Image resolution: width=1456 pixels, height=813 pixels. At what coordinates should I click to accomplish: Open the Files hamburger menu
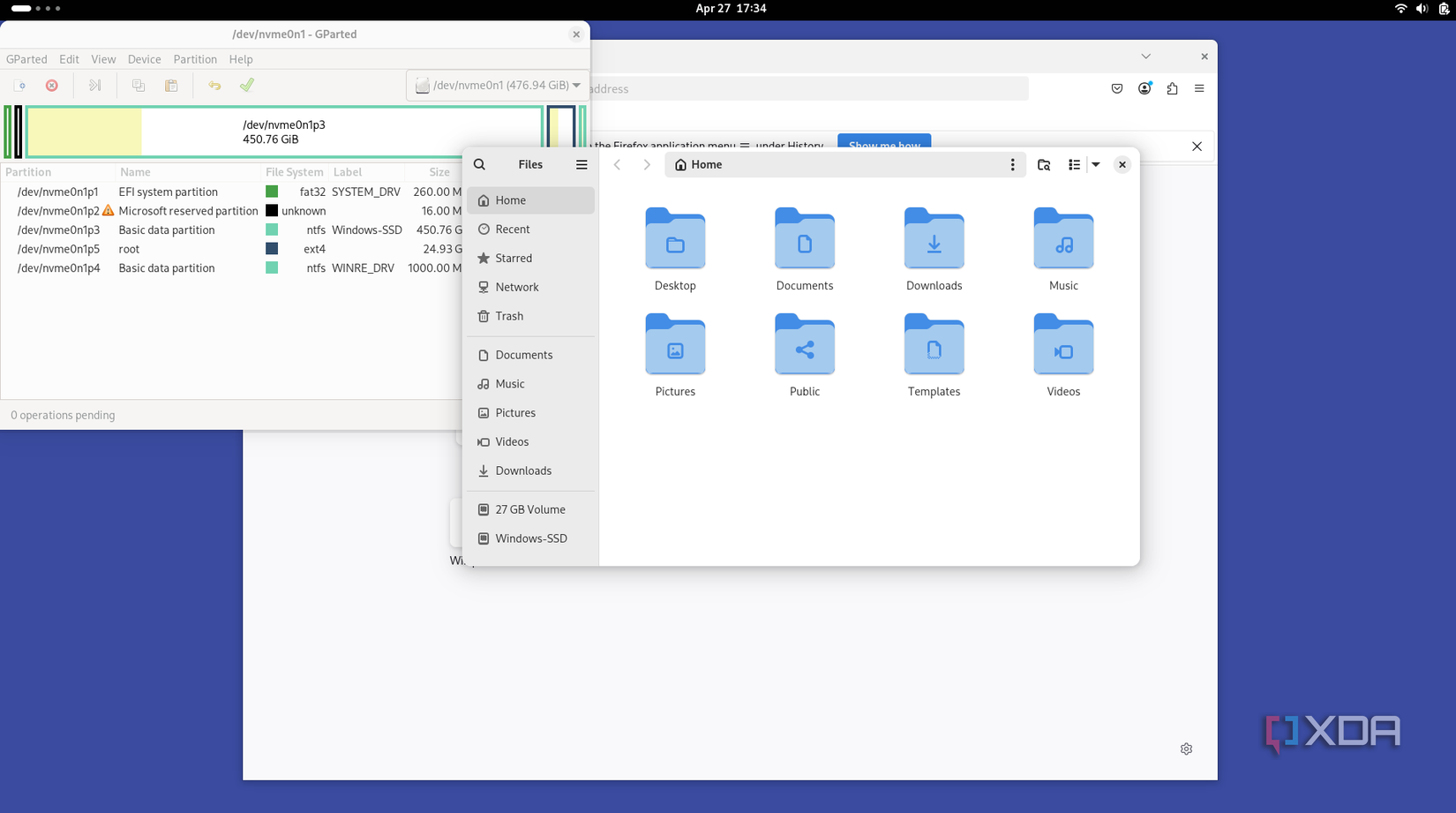(x=582, y=164)
